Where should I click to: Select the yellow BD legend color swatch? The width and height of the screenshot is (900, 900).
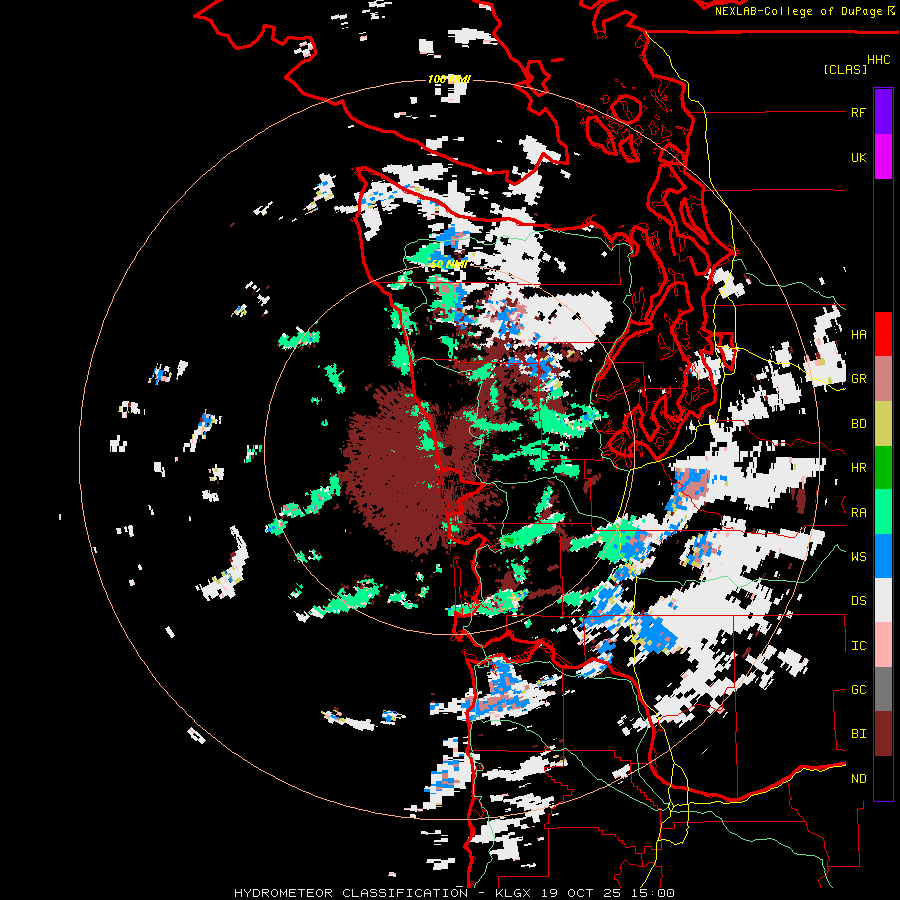pos(883,423)
